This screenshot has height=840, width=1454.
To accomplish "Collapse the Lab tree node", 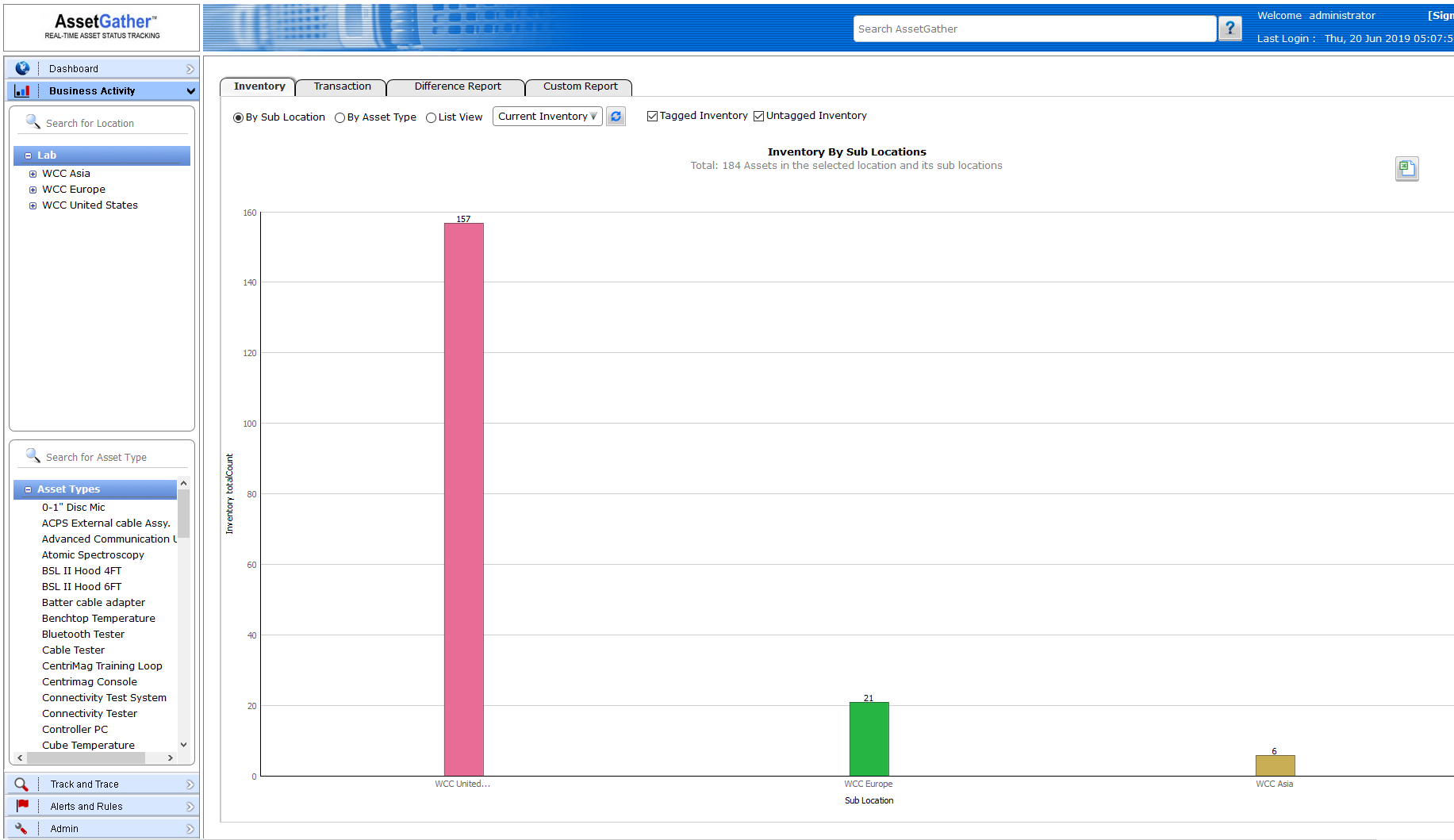I will click(x=28, y=155).
